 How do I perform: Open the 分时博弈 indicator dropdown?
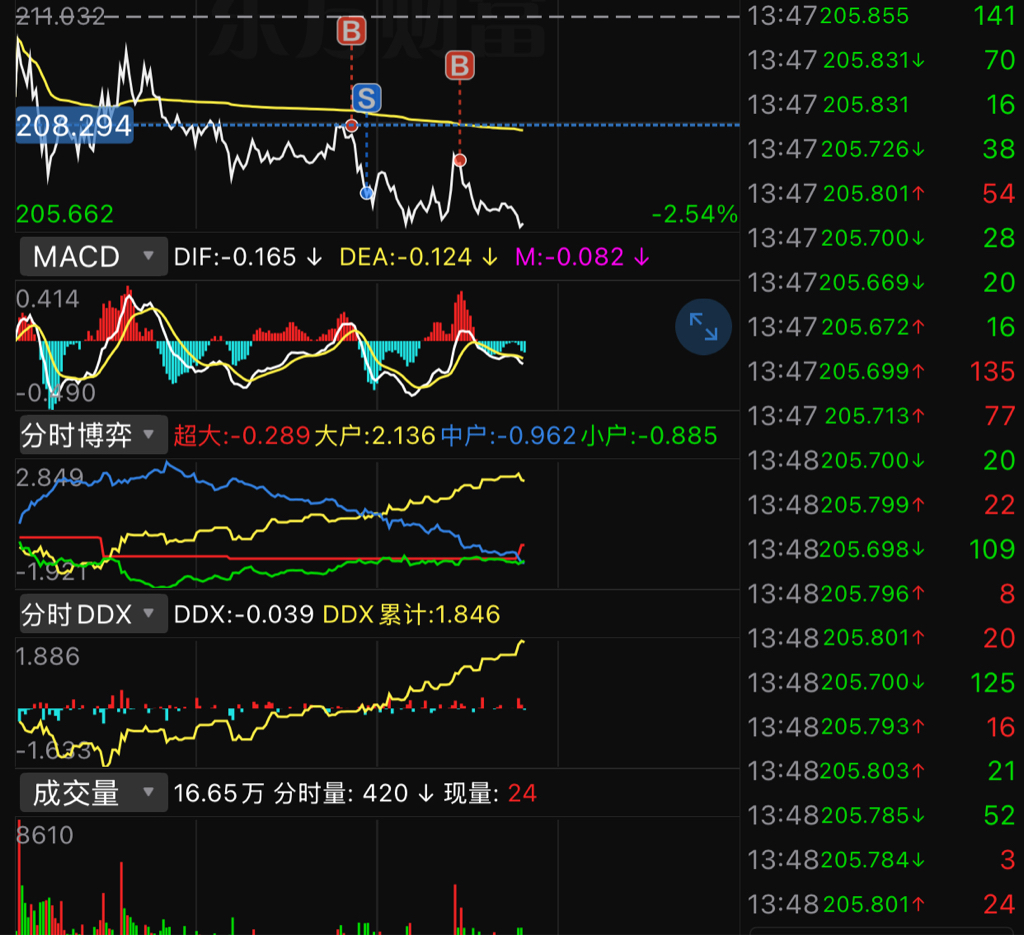click(94, 435)
